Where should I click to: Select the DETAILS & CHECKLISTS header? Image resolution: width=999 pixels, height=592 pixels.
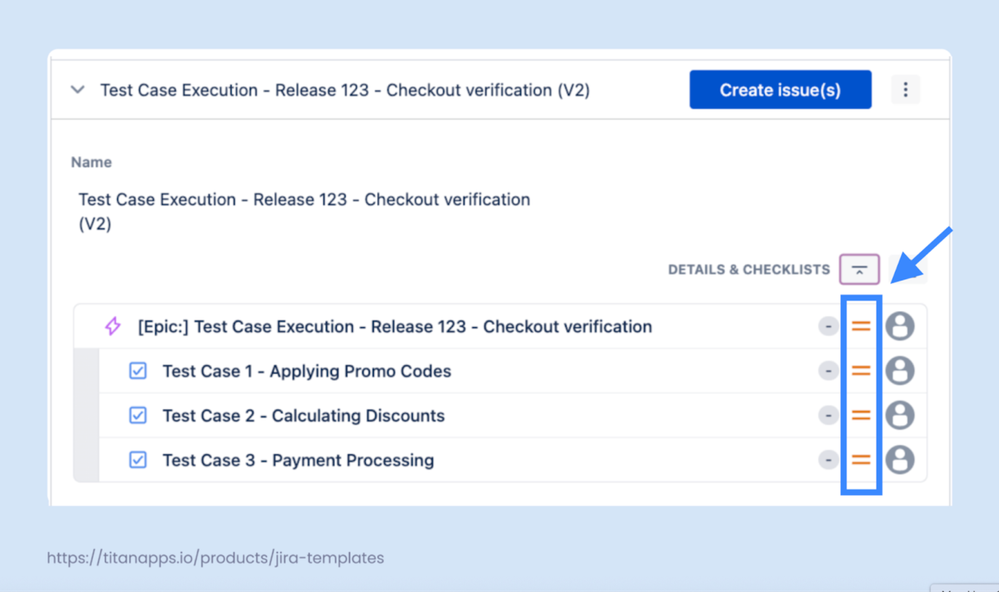pos(748,269)
